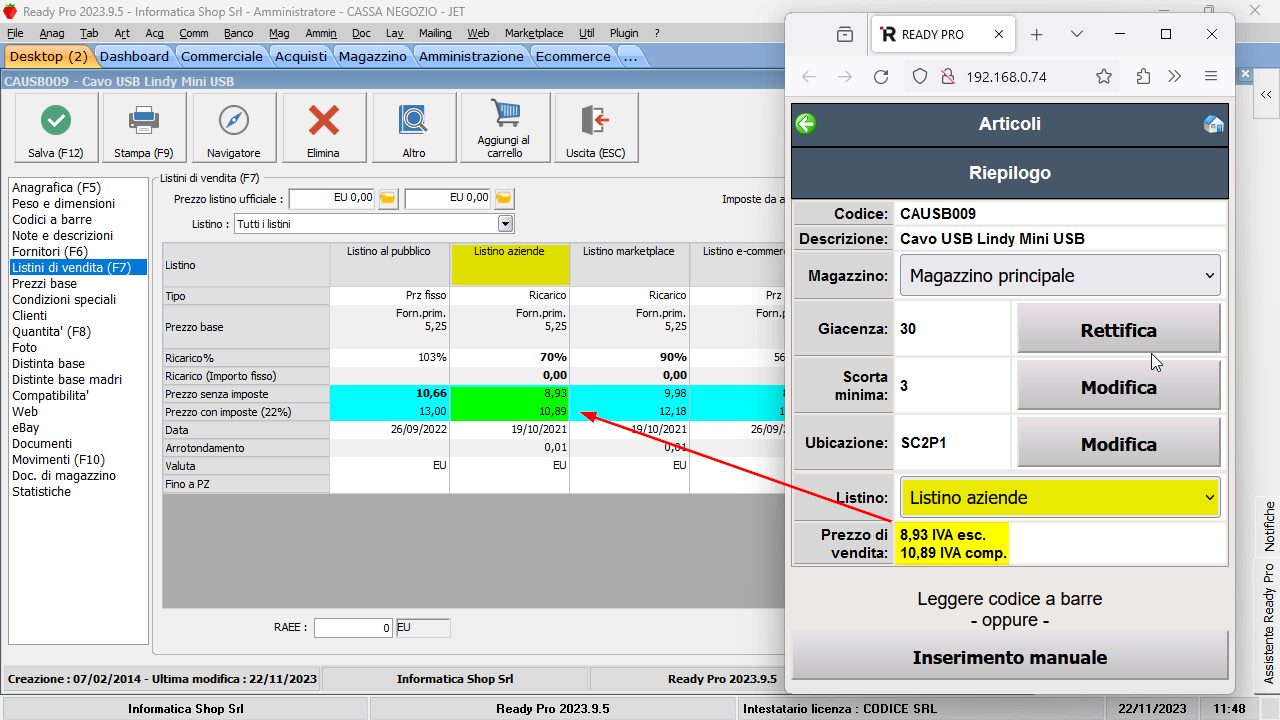
Task: Click the Listino aziende column header
Action: [510, 265]
